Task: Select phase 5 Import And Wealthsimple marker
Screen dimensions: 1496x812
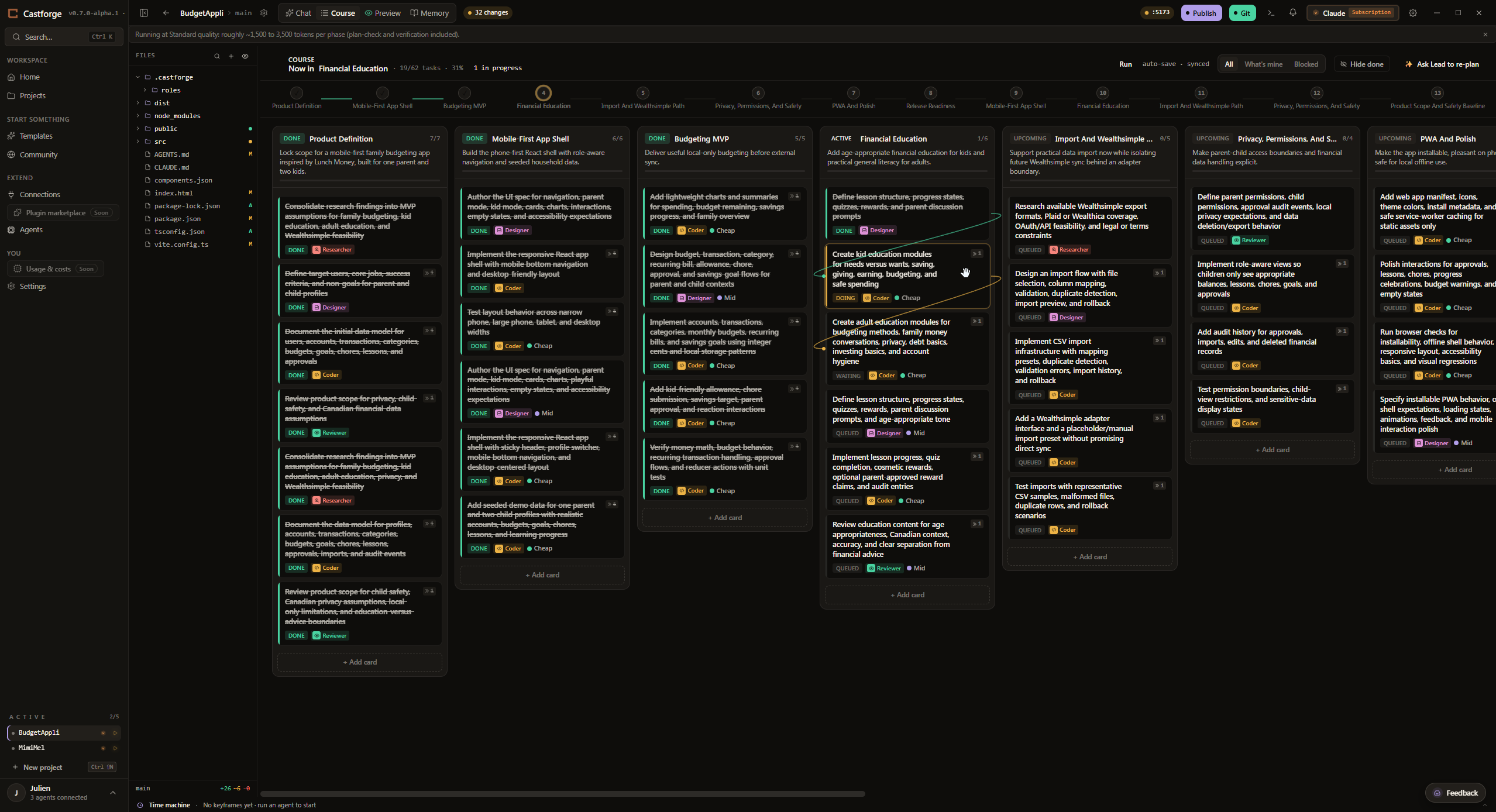Action: click(x=642, y=93)
